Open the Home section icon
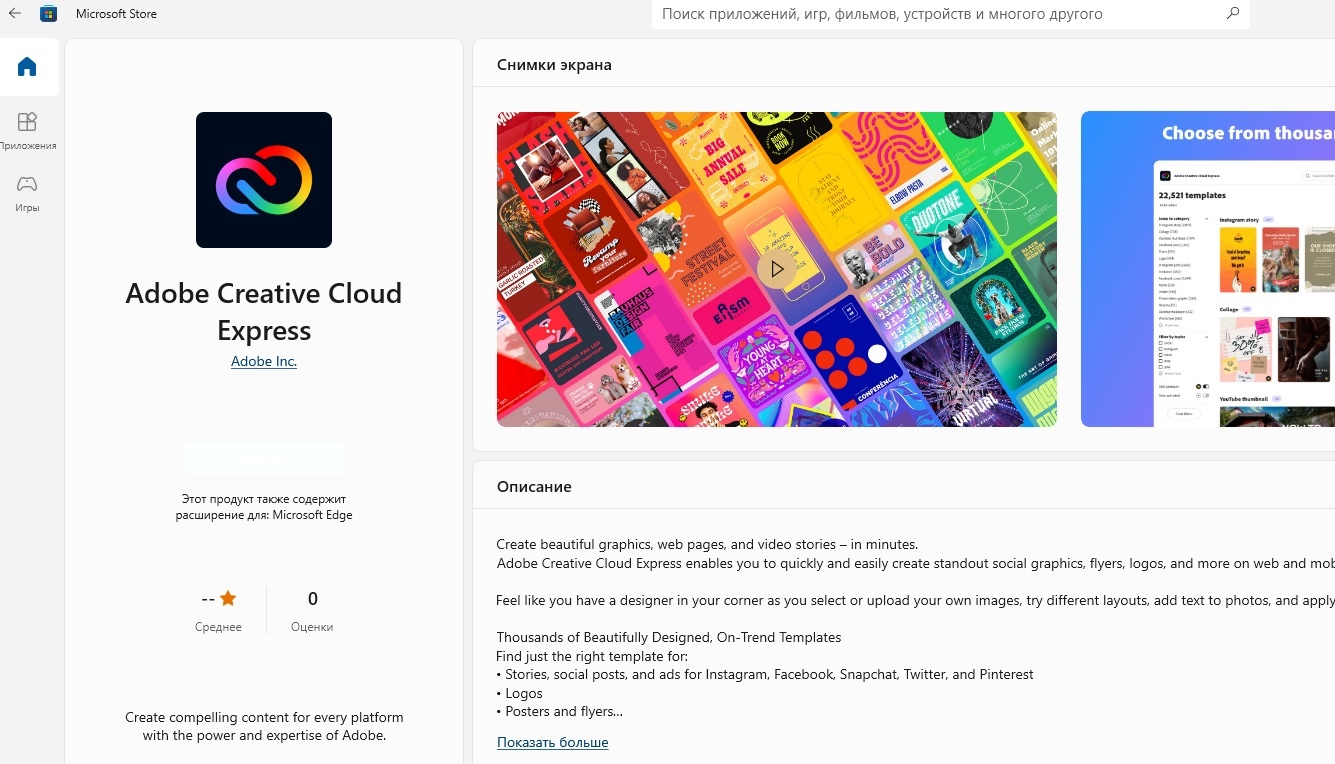This screenshot has height=764, width=1335. (28, 67)
